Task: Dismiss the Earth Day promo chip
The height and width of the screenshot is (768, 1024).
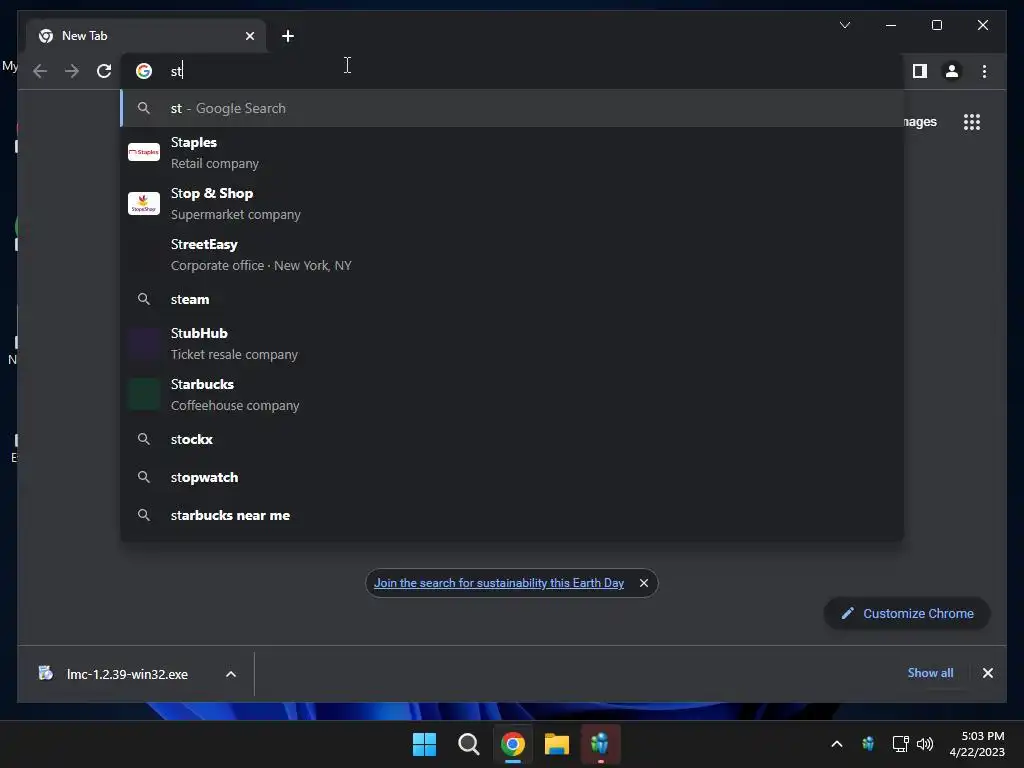Action: click(x=644, y=583)
